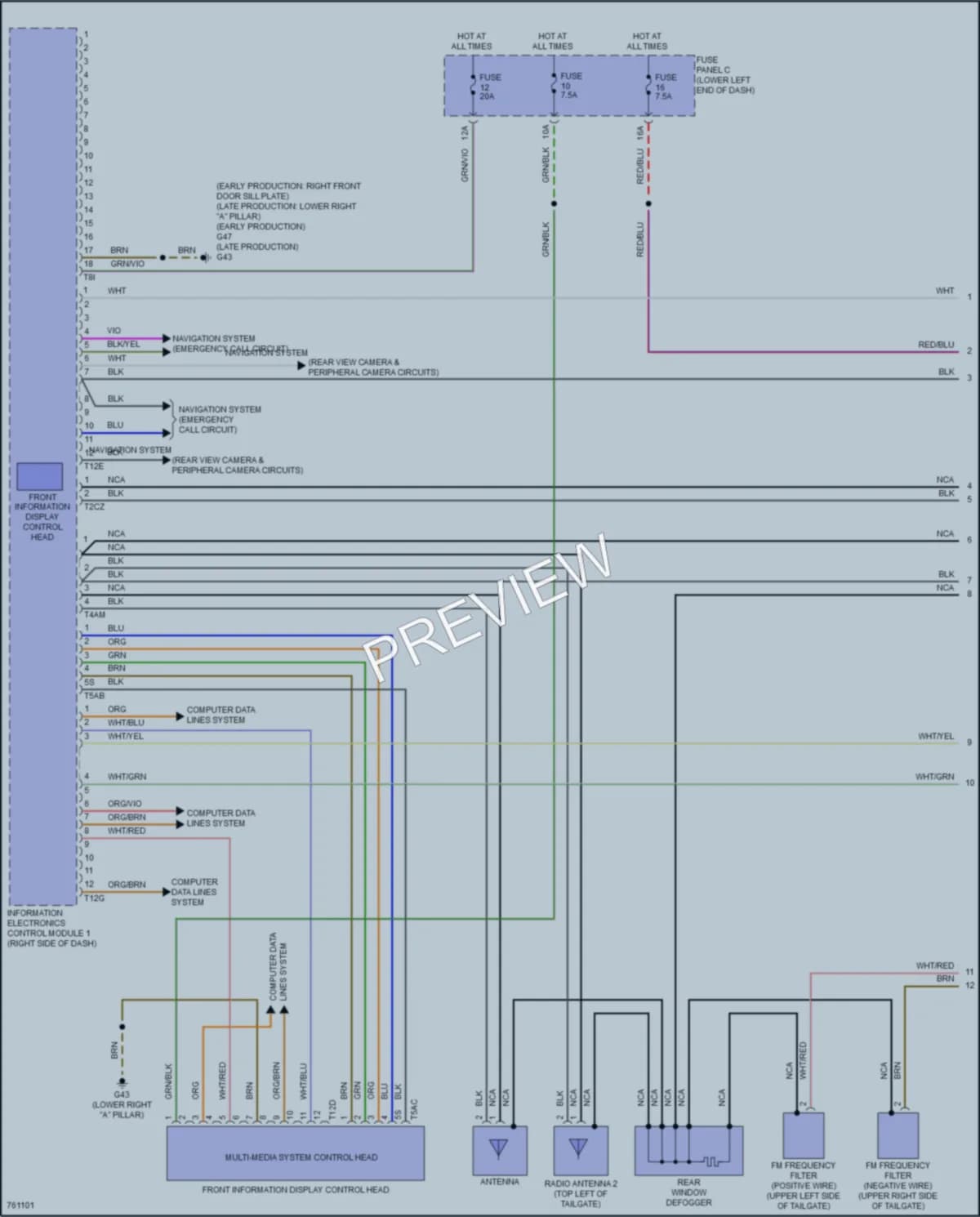The image size is (980, 1217).
Task: Click the MULTI-MEDIA SYSTEM CONTROL HEAD component box
Action: pos(296,1153)
